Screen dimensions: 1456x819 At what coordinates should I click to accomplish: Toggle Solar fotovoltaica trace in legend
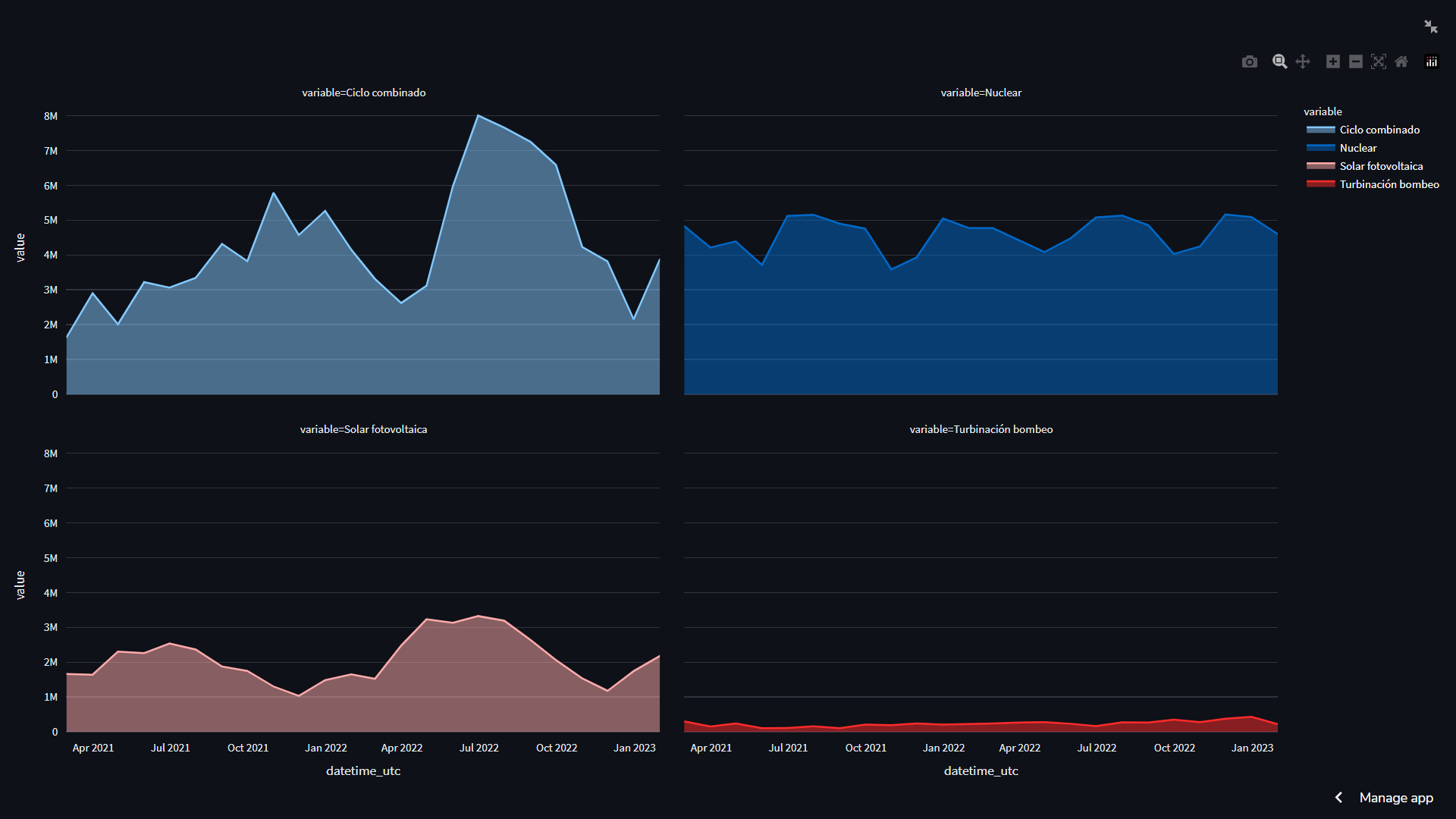pyautogui.click(x=1380, y=166)
